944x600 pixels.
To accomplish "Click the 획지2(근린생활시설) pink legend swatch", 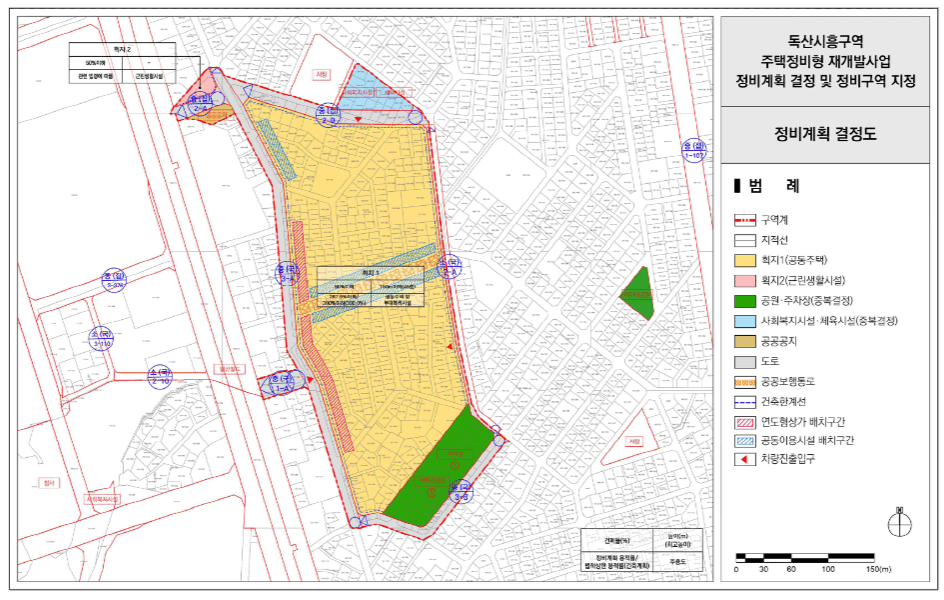I will point(745,281).
